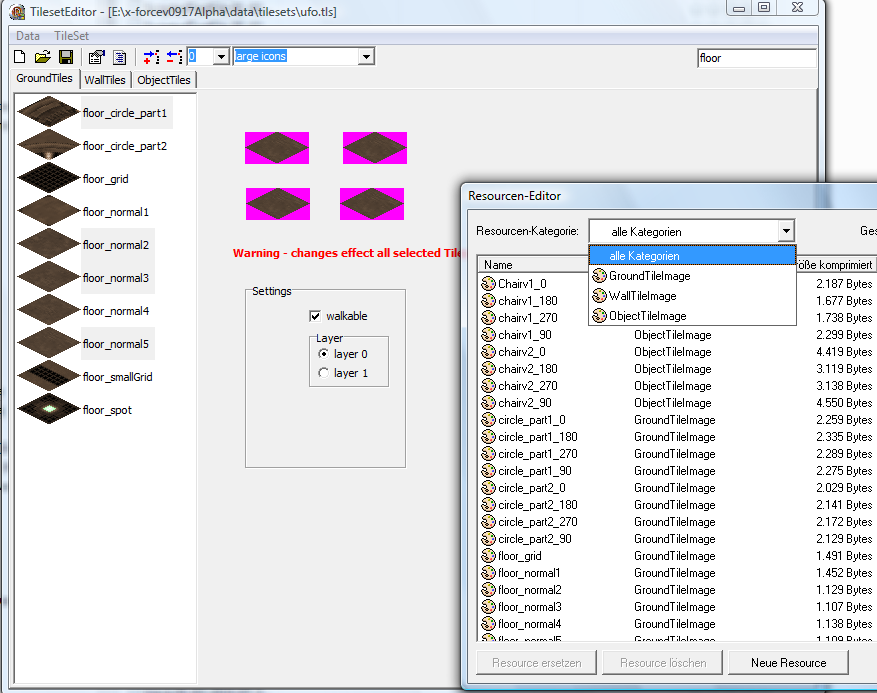Click the floor search input field
The height and width of the screenshot is (693, 877).
tap(755, 58)
